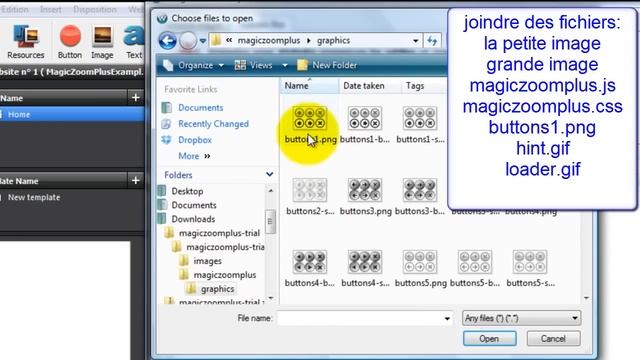This screenshot has width=640, height=360.
Task: Sort by Tags column header
Action: pos(415,86)
